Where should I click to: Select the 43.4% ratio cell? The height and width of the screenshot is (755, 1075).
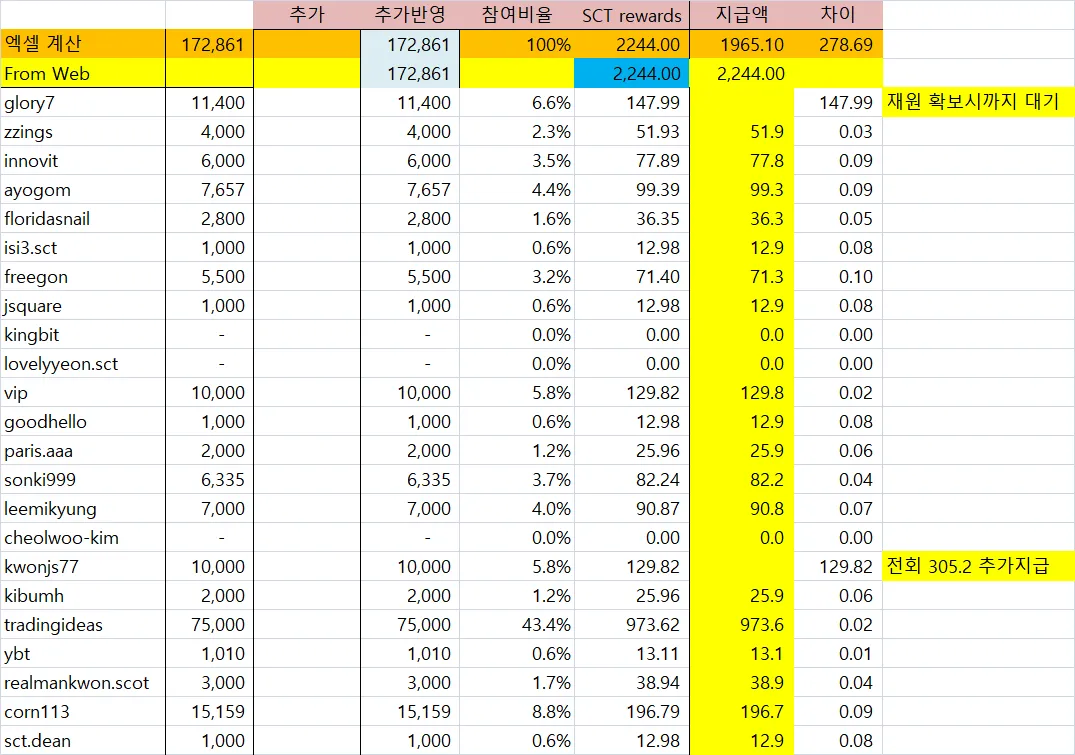pos(516,625)
